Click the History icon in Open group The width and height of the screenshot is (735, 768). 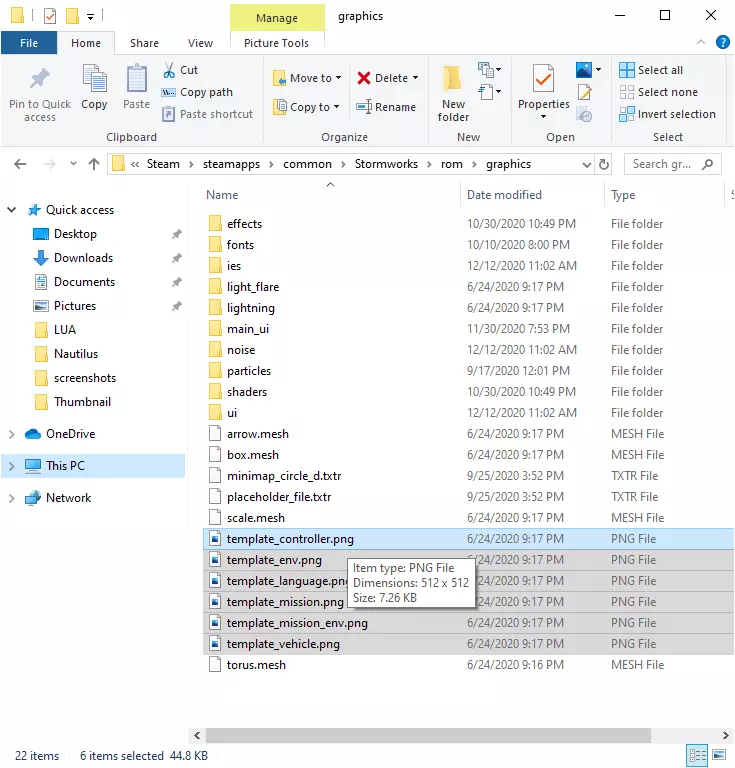(x=584, y=115)
